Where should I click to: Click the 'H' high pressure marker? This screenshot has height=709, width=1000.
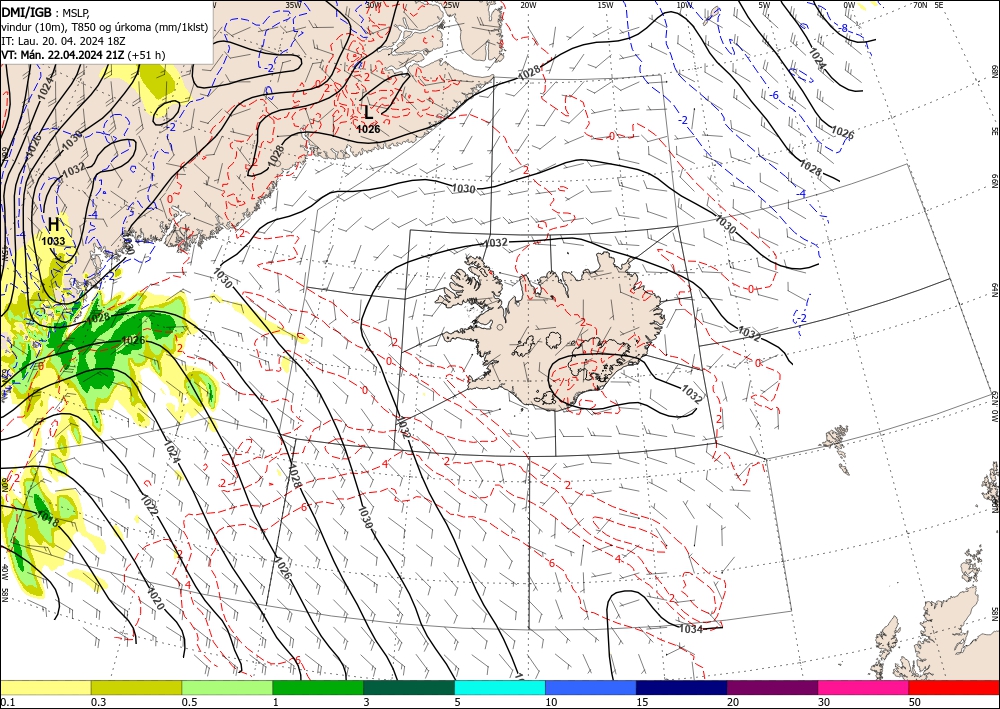[x=54, y=224]
